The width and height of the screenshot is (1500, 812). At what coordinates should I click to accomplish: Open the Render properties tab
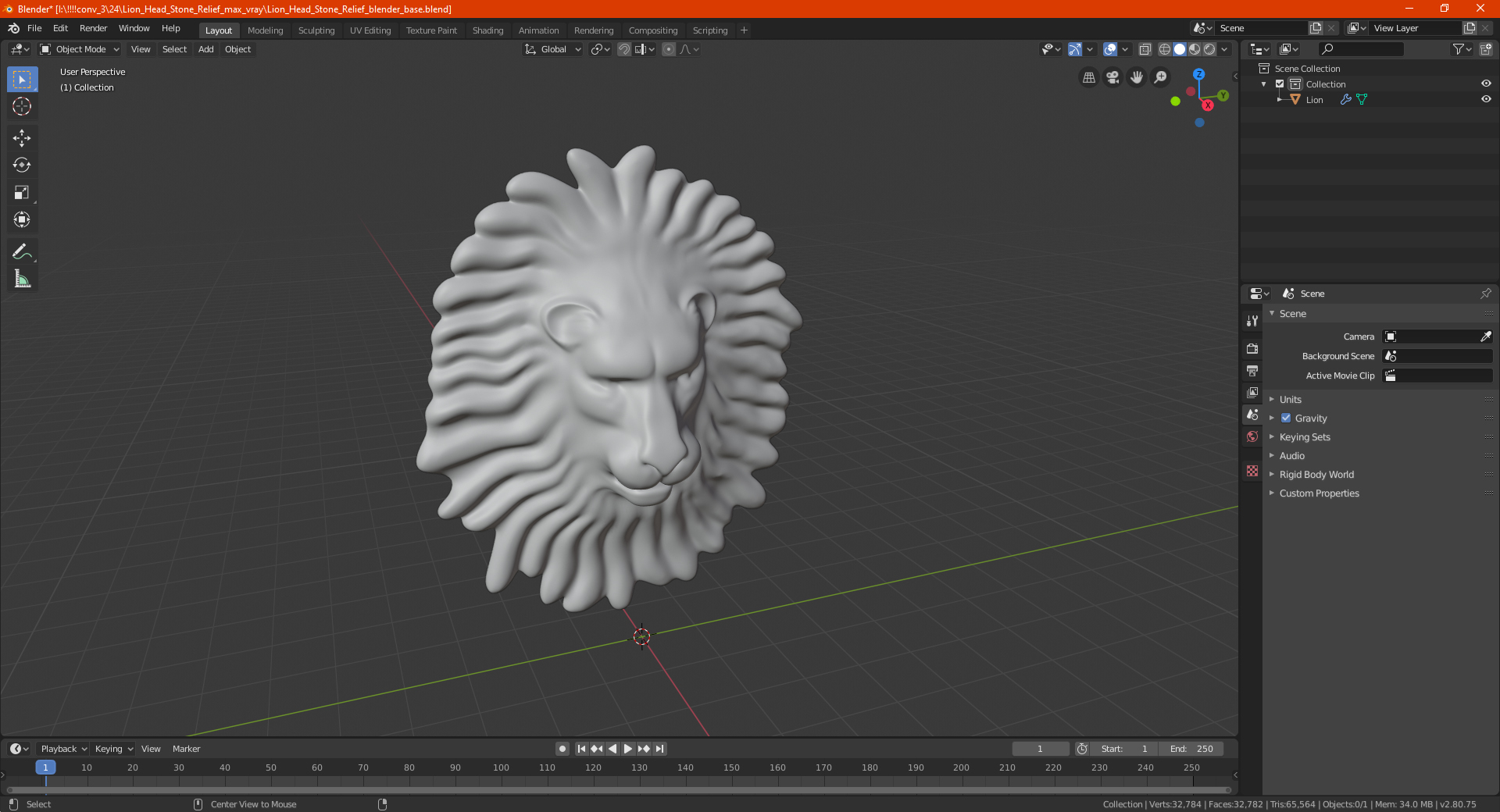tap(1252, 348)
